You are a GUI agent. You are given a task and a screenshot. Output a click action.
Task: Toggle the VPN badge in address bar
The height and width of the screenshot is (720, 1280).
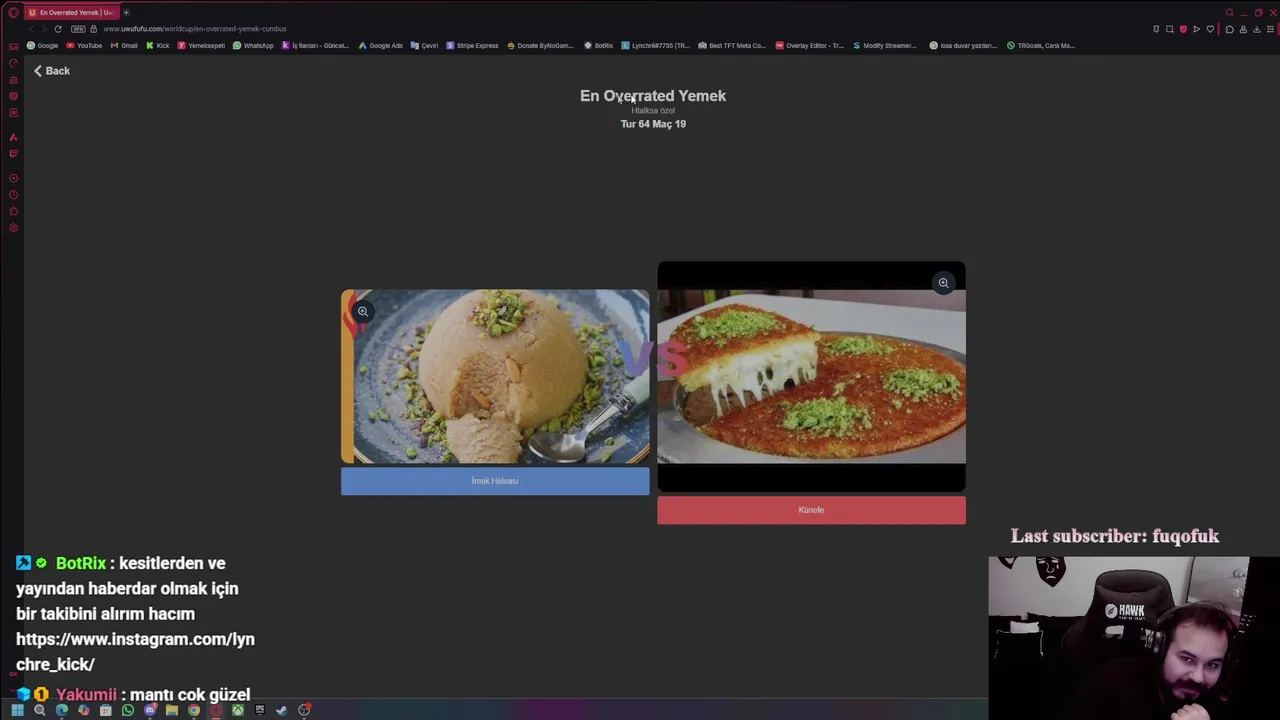78,29
